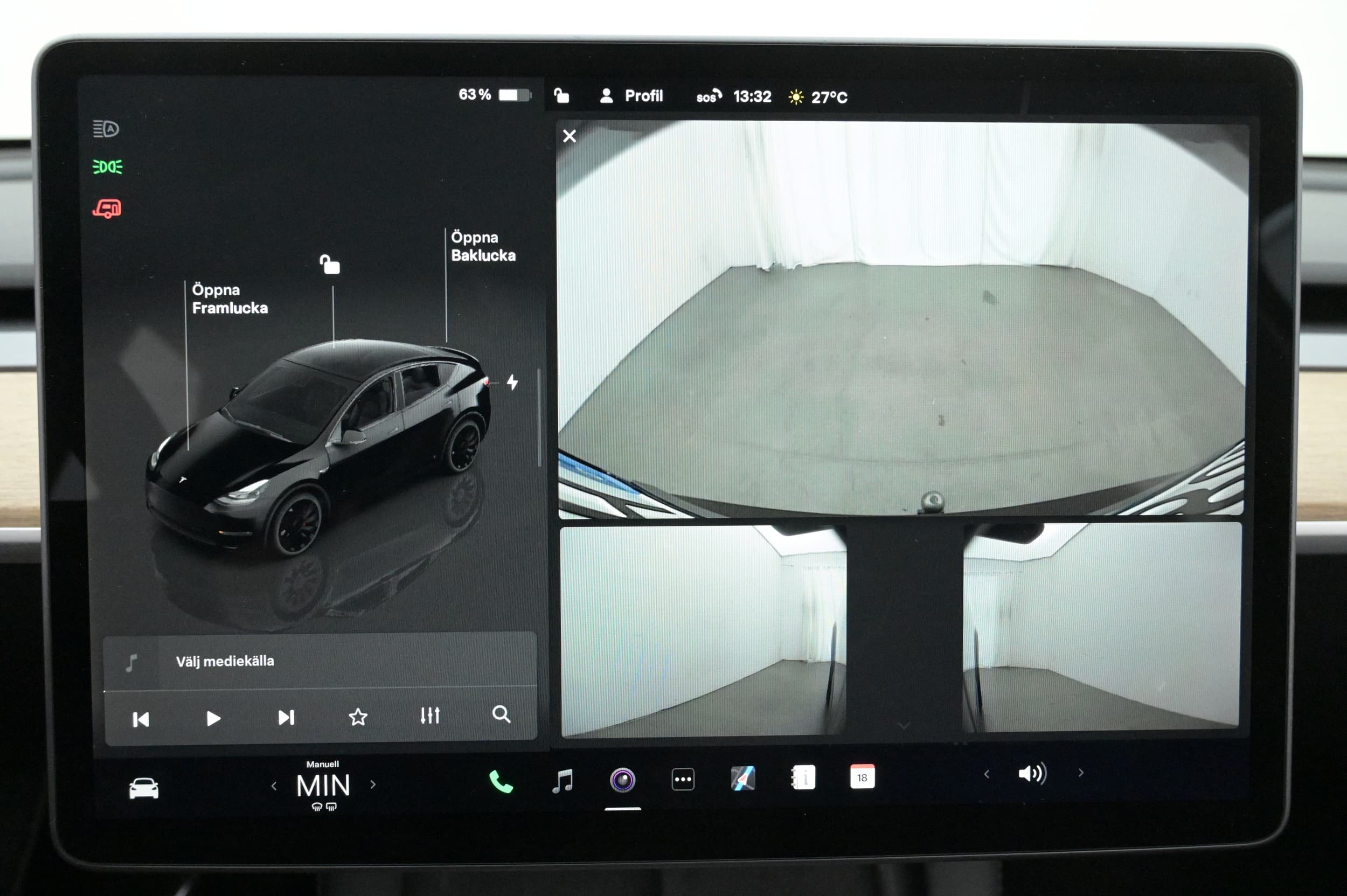Select the main rear camera feed

[x=902, y=318]
